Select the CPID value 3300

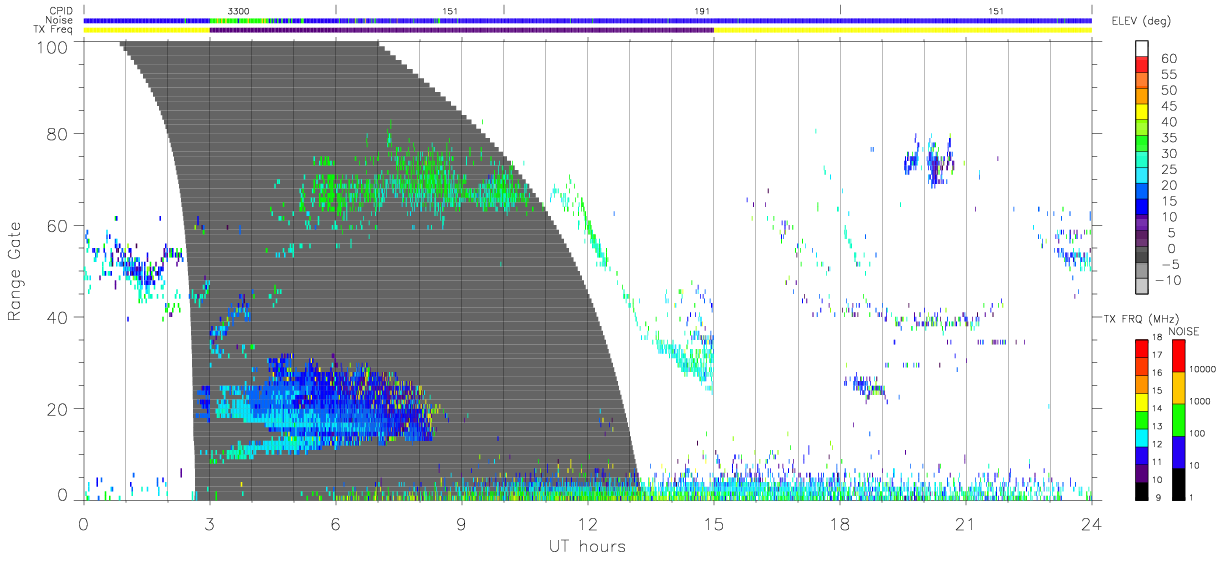[x=238, y=10]
